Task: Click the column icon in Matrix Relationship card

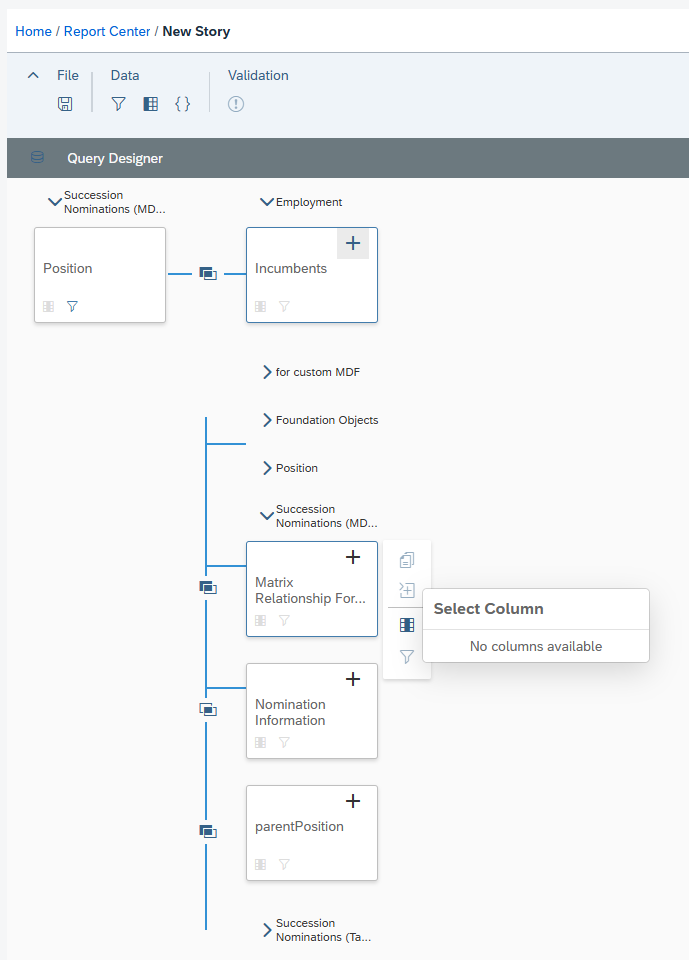Action: point(260,620)
